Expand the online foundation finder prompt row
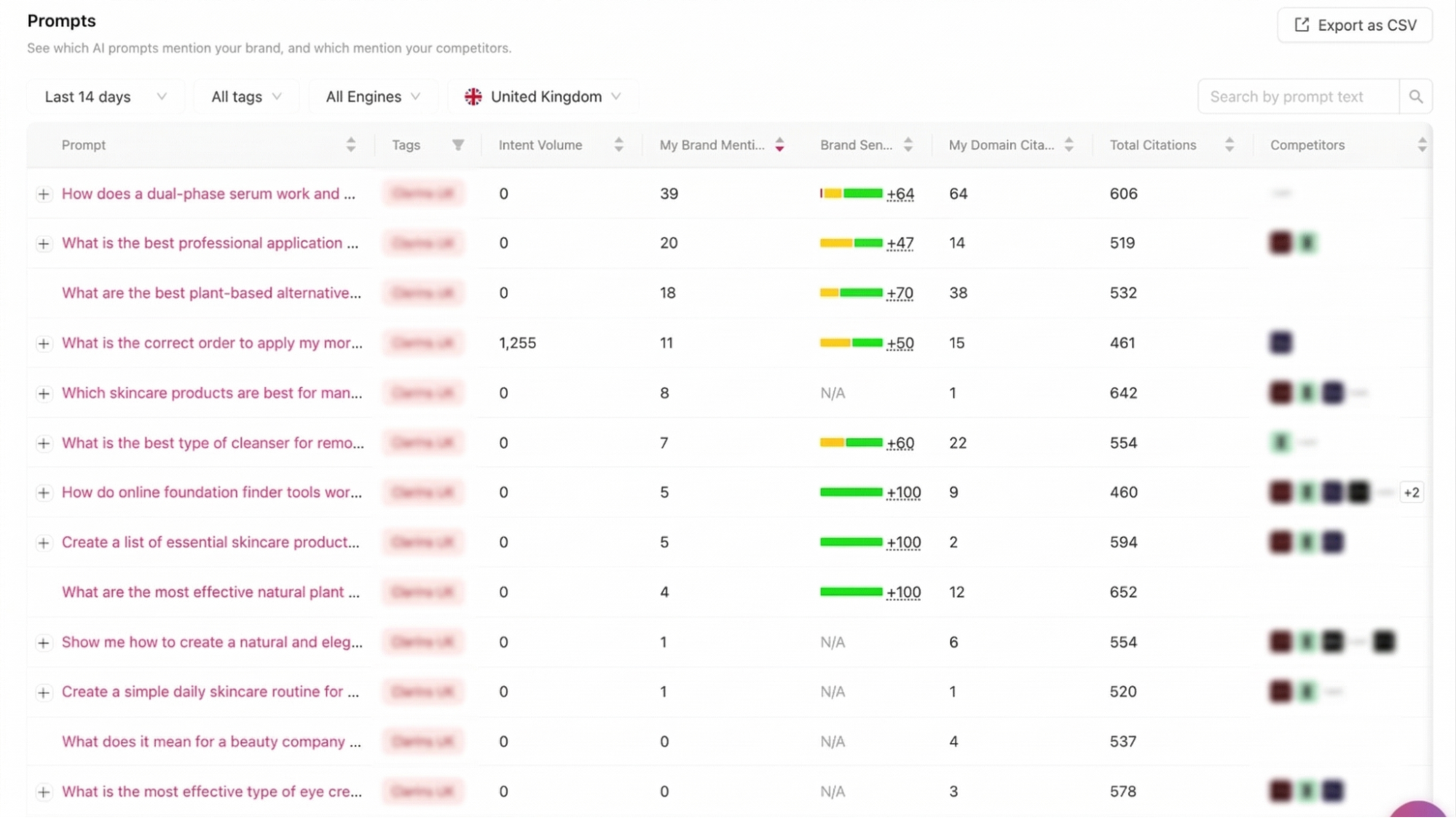 click(44, 493)
